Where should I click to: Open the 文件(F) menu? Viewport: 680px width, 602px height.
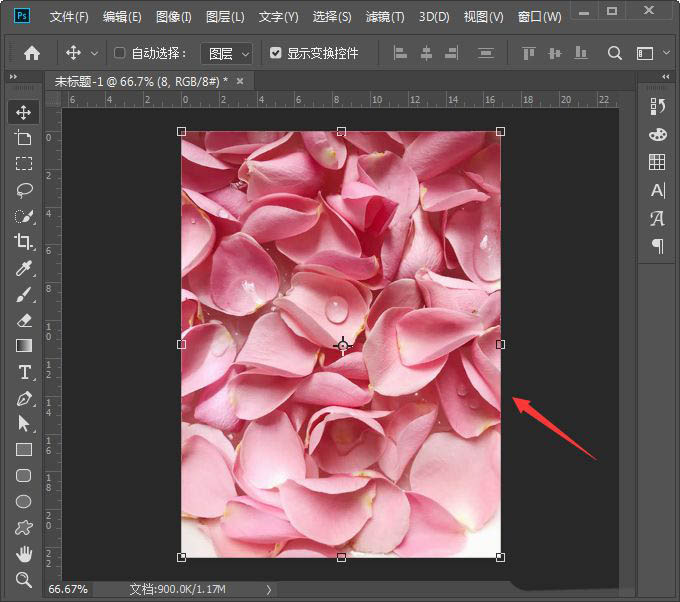coord(69,17)
